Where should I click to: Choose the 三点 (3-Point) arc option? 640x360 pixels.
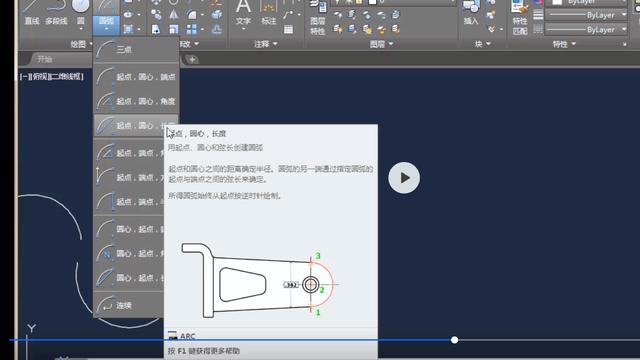point(136,50)
